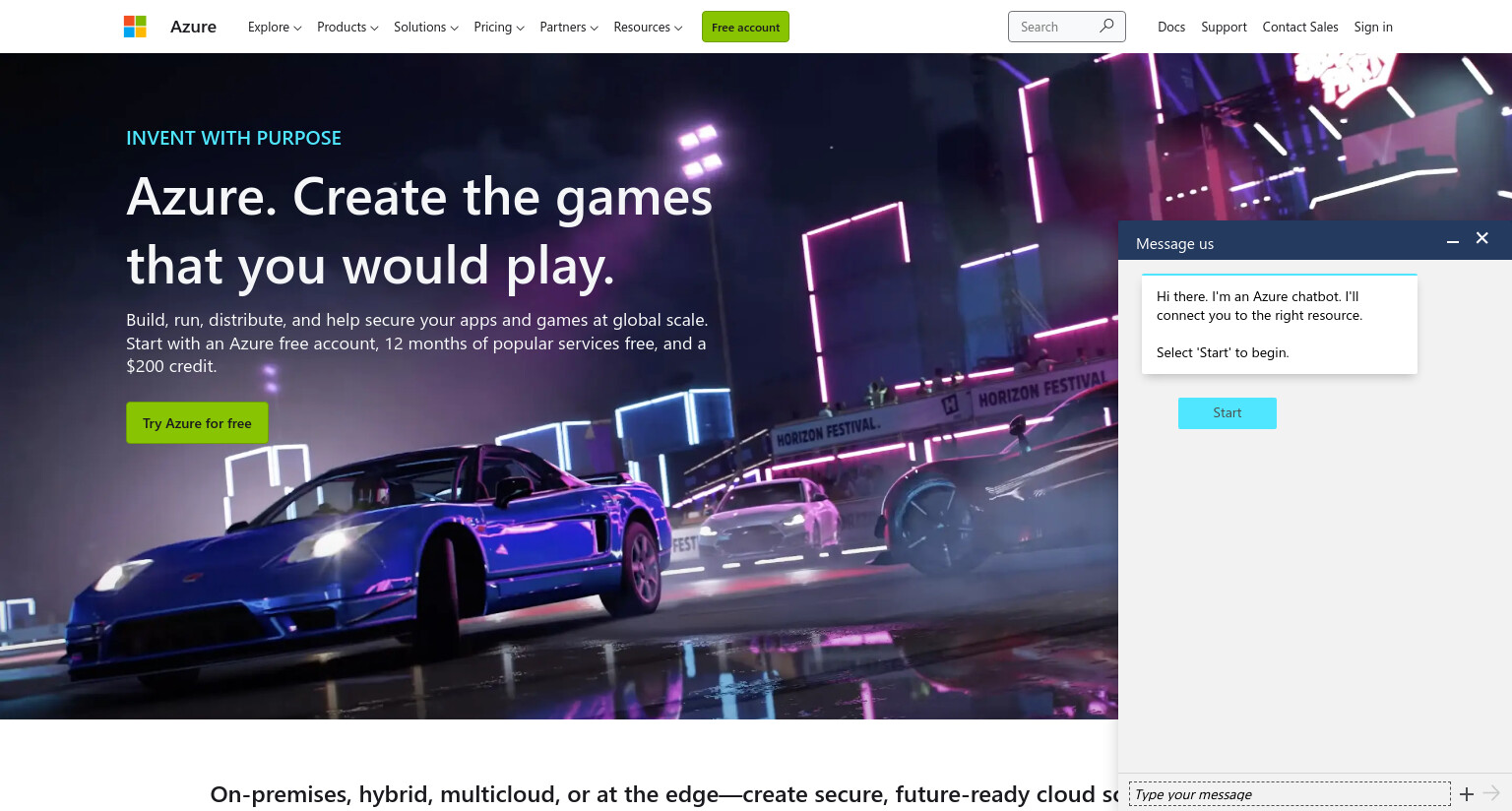This screenshot has width=1512, height=811.
Task: Click the Free account button
Action: pos(745,27)
